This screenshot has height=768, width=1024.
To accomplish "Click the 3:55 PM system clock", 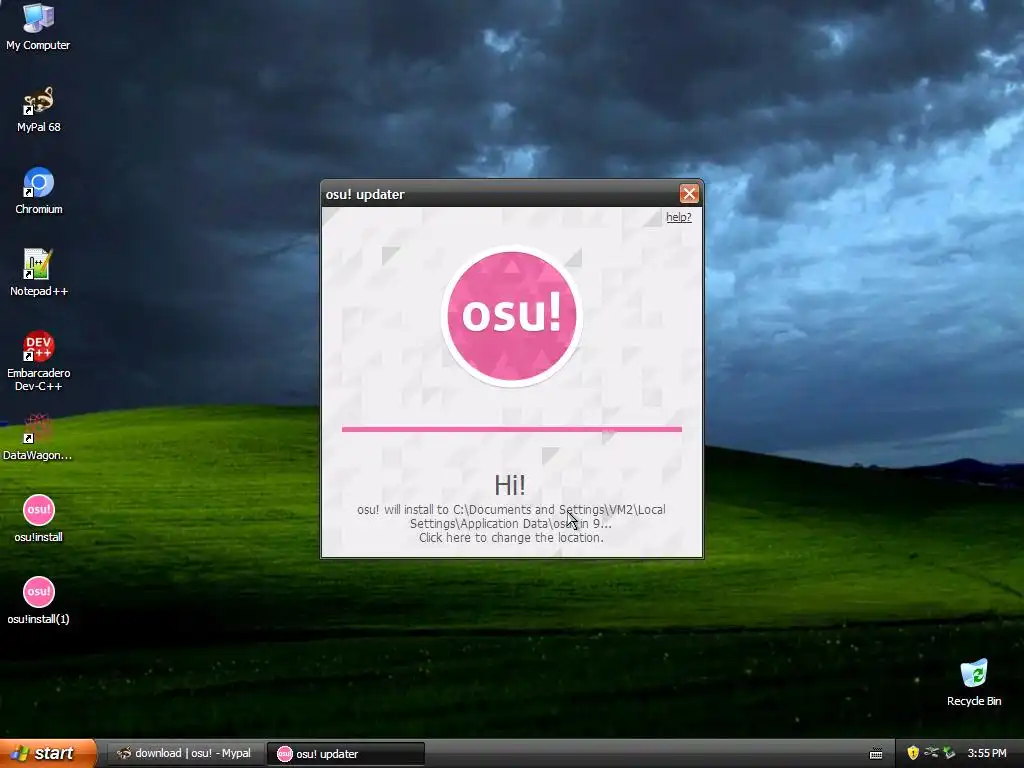I will tap(987, 753).
